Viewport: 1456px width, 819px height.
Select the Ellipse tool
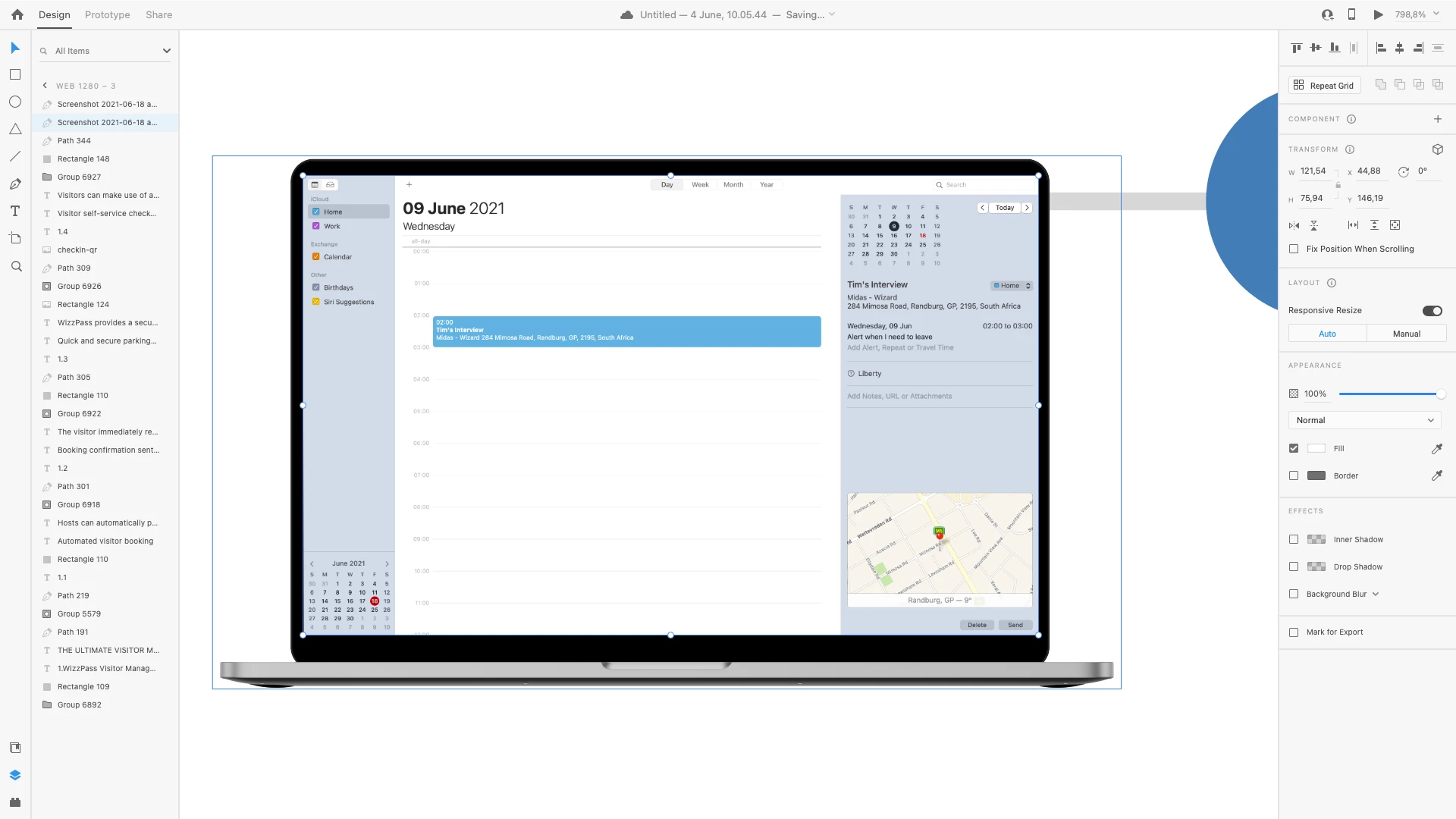coord(15,102)
